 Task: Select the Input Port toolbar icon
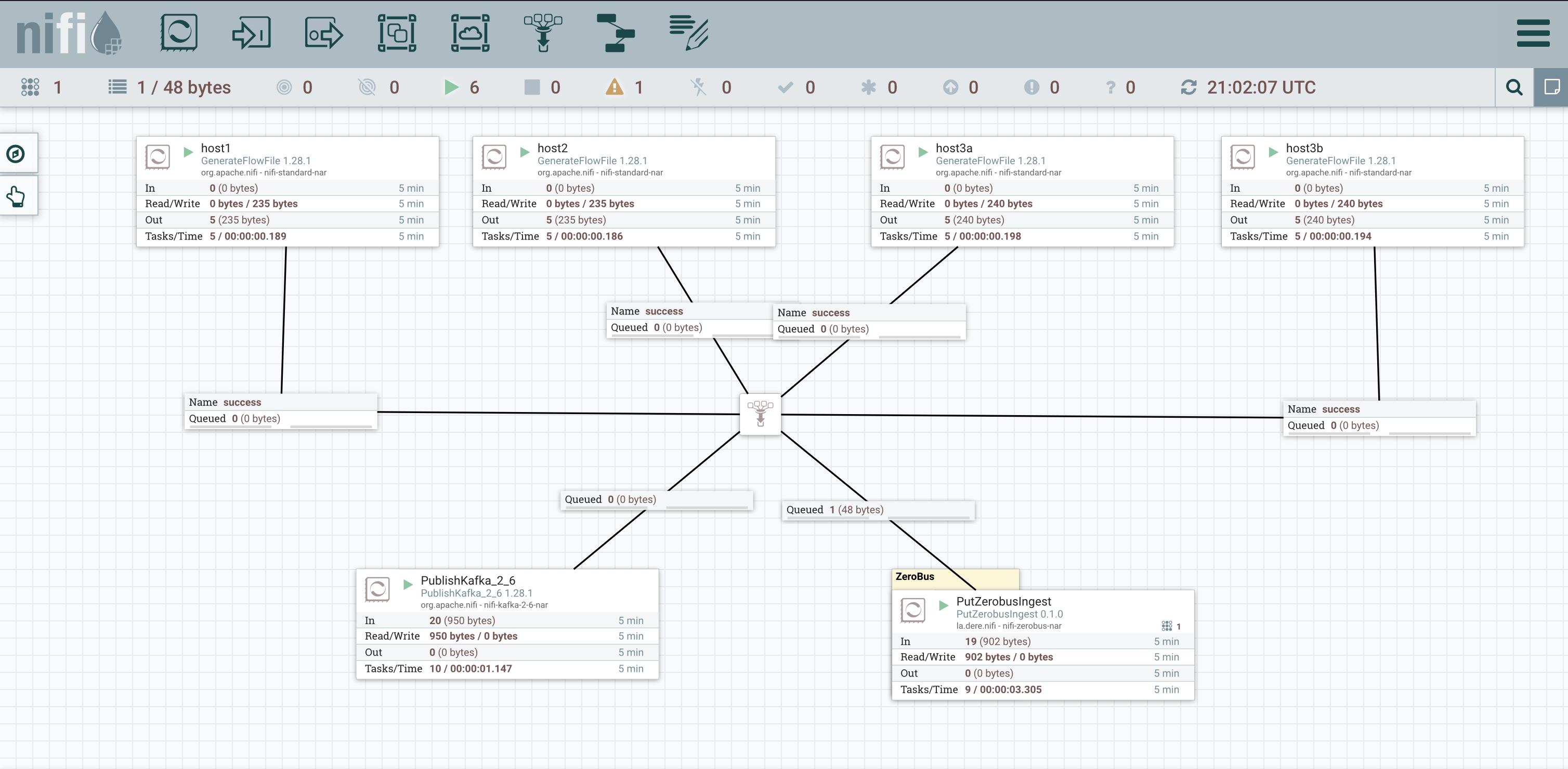(252, 33)
